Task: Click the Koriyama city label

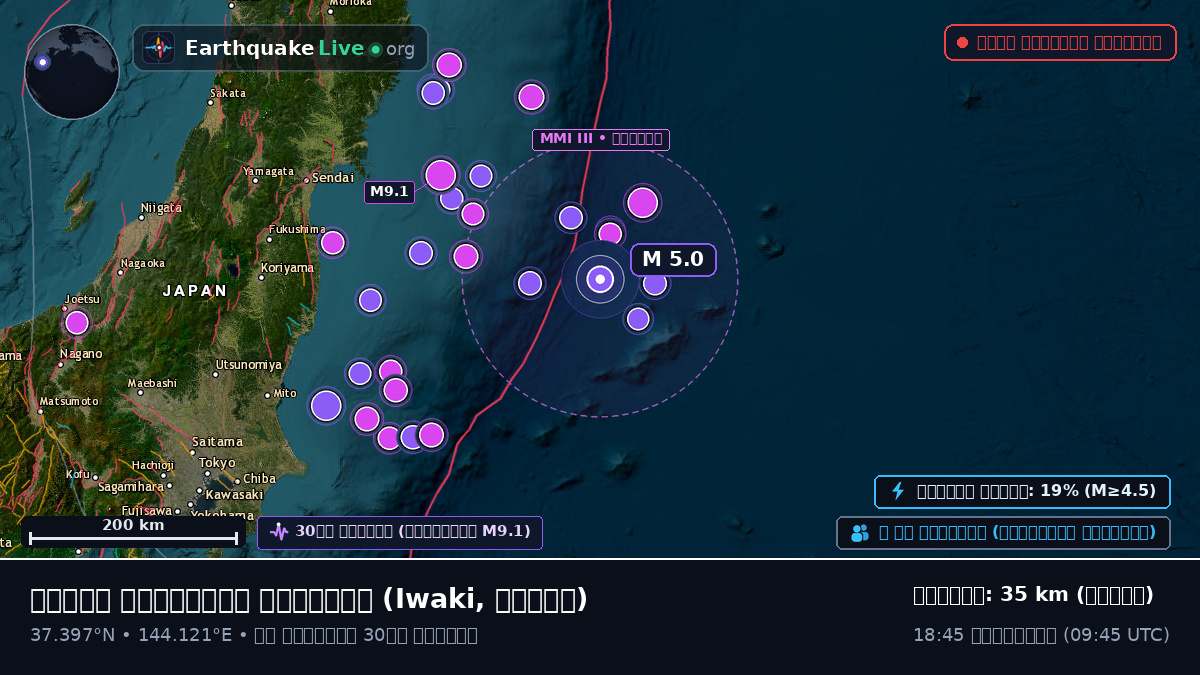Action: tap(287, 268)
